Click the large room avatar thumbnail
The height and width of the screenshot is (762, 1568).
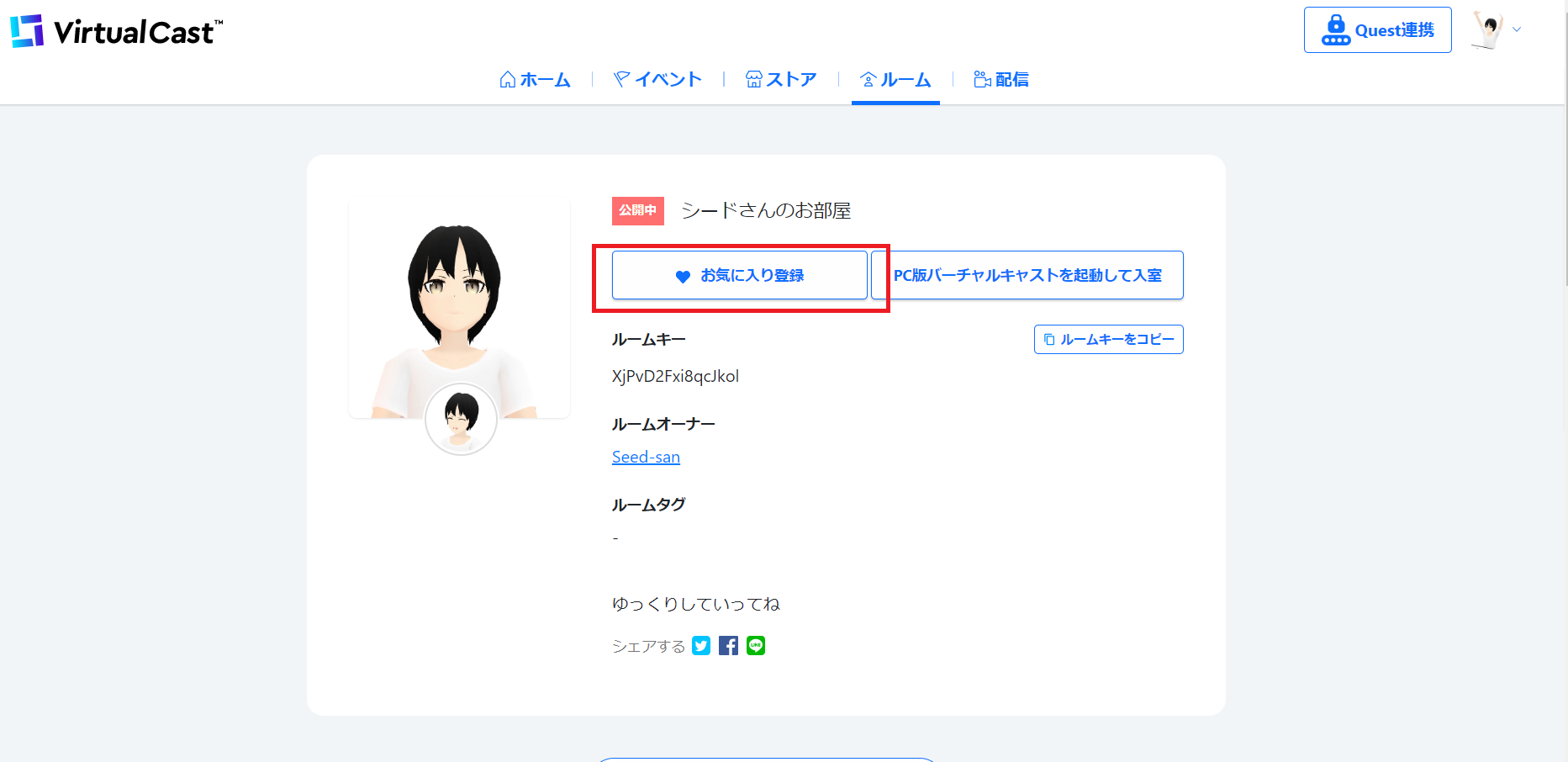[459, 307]
